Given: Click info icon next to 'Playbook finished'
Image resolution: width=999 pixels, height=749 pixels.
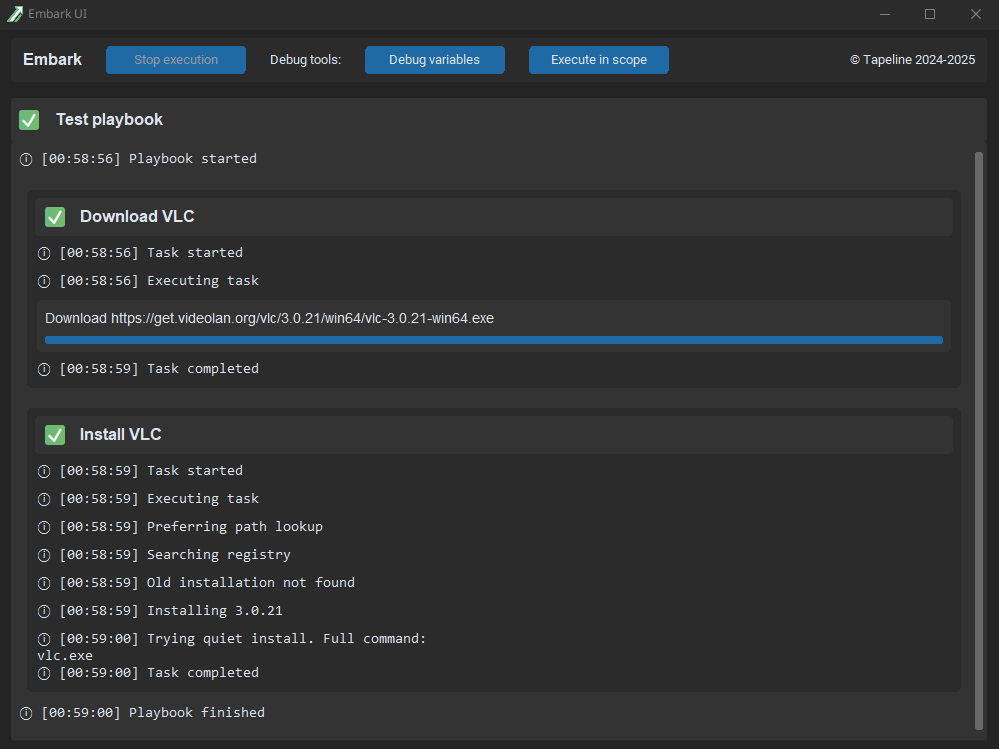Looking at the screenshot, I should click(x=26, y=713).
